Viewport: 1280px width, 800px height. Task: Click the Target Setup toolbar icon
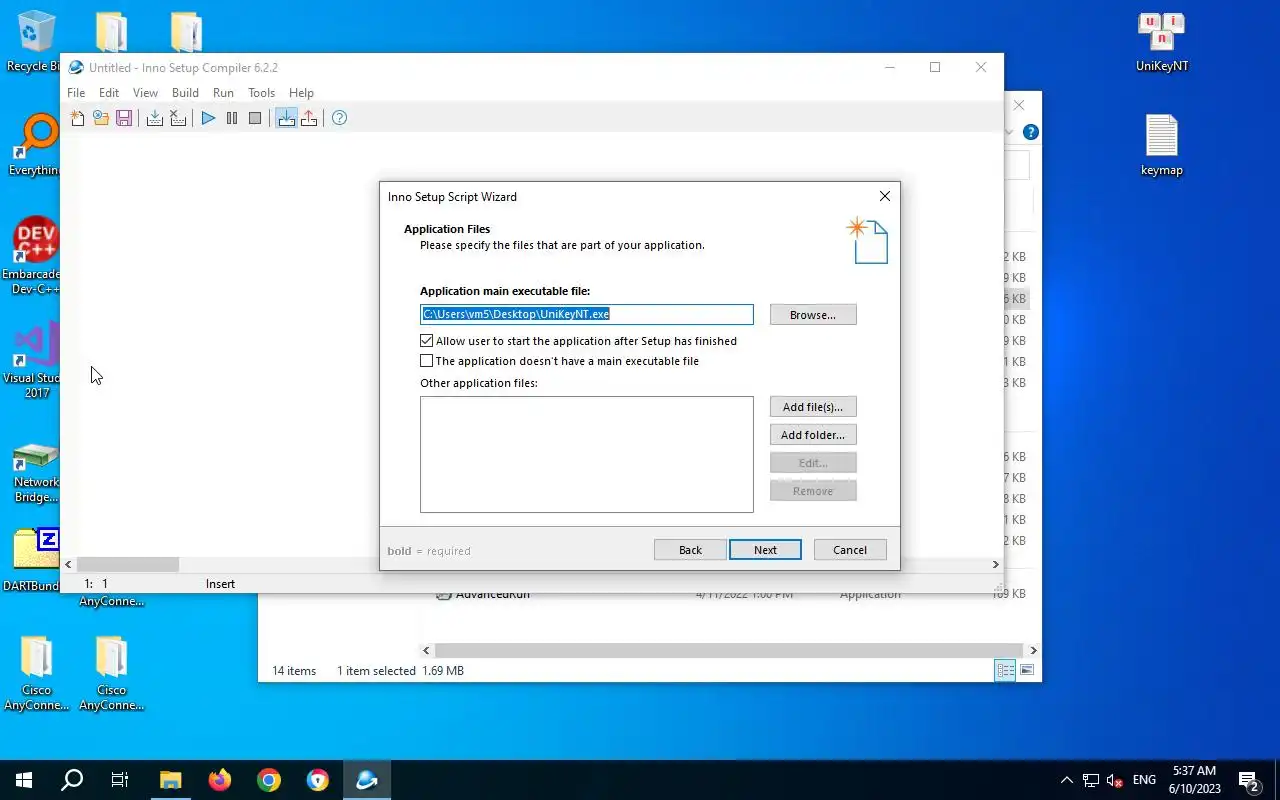(286, 118)
